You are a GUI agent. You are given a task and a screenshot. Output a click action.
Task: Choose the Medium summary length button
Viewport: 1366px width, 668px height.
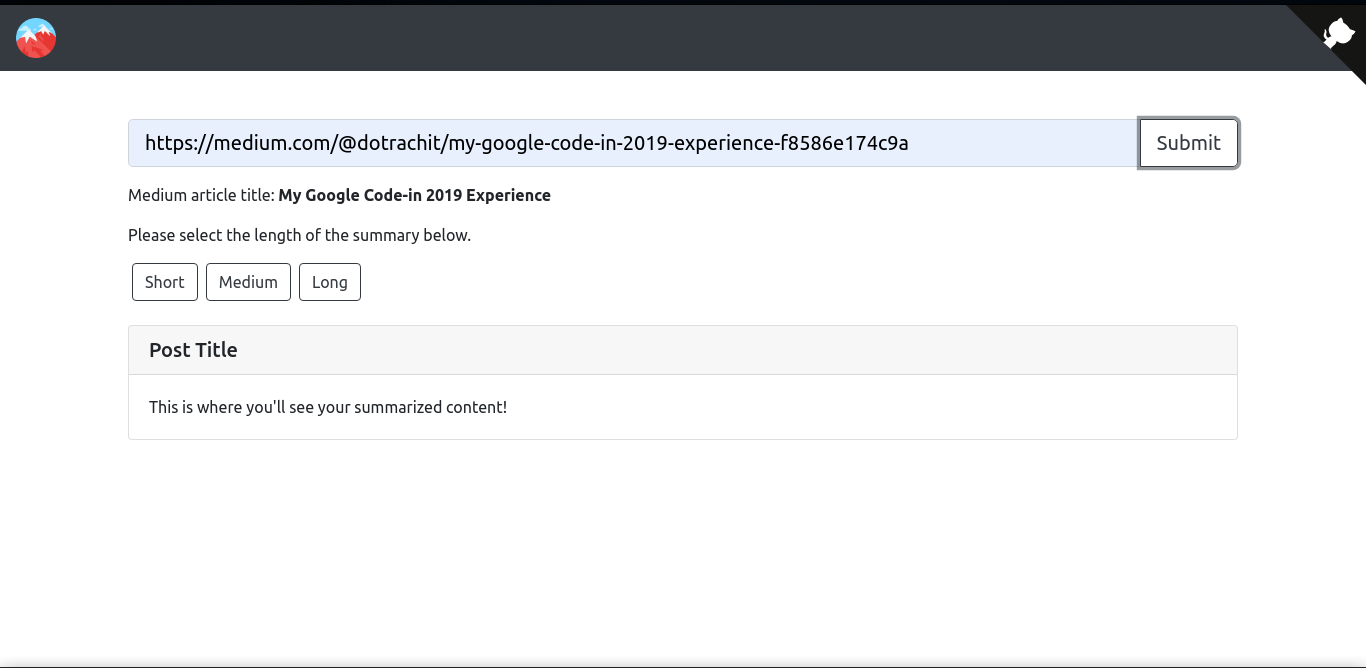click(x=248, y=282)
